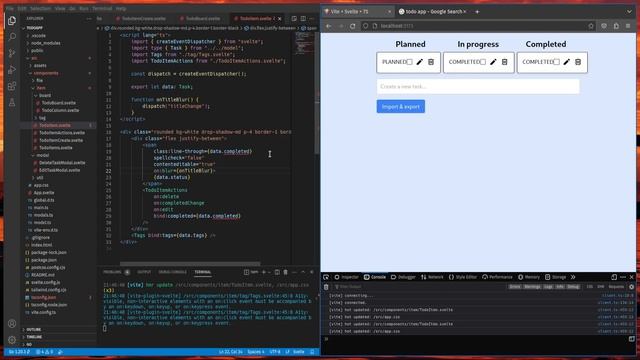Go back in the browser

(329, 26)
